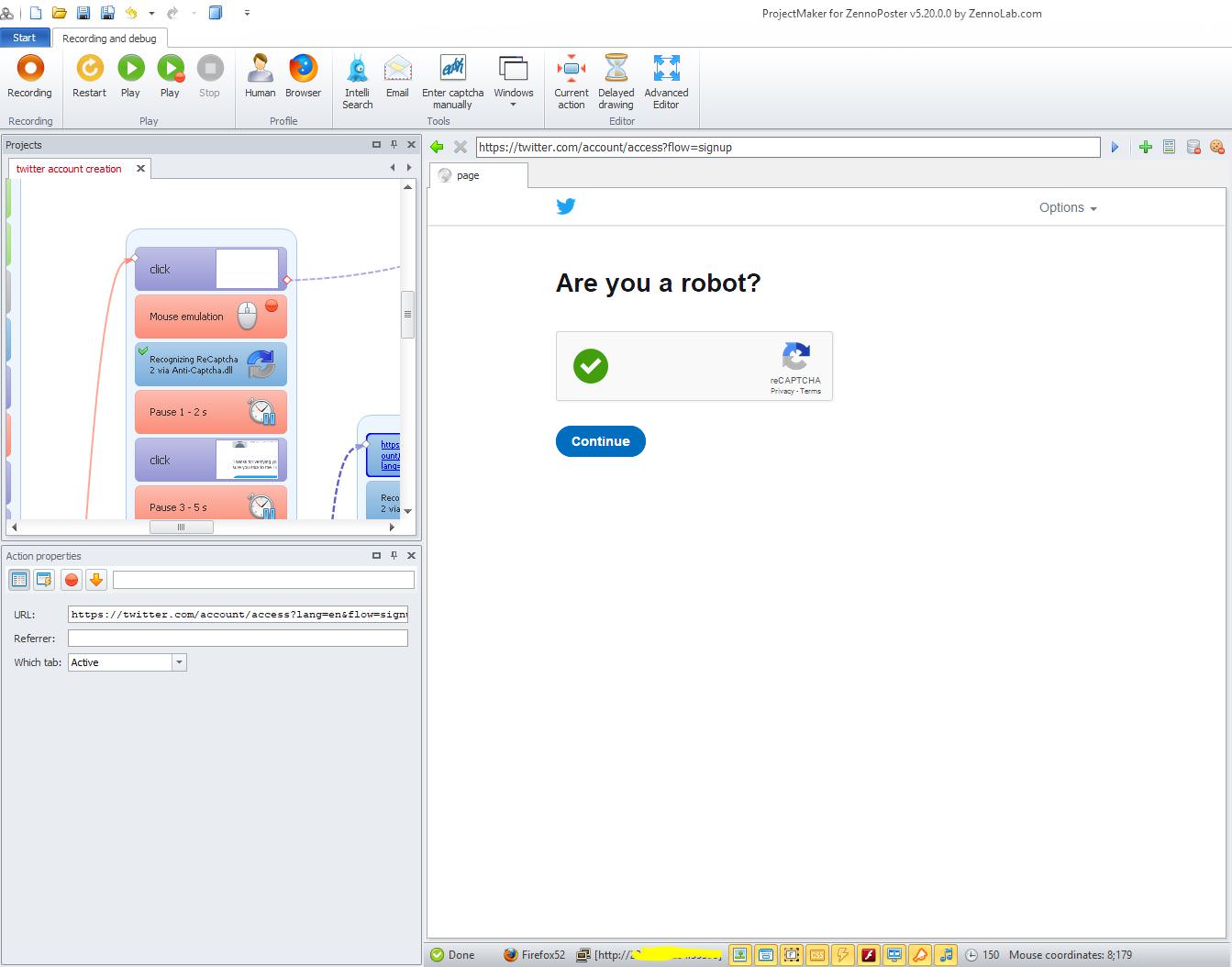Close the Action properties panel
The width and height of the screenshot is (1232, 967).
pos(411,556)
